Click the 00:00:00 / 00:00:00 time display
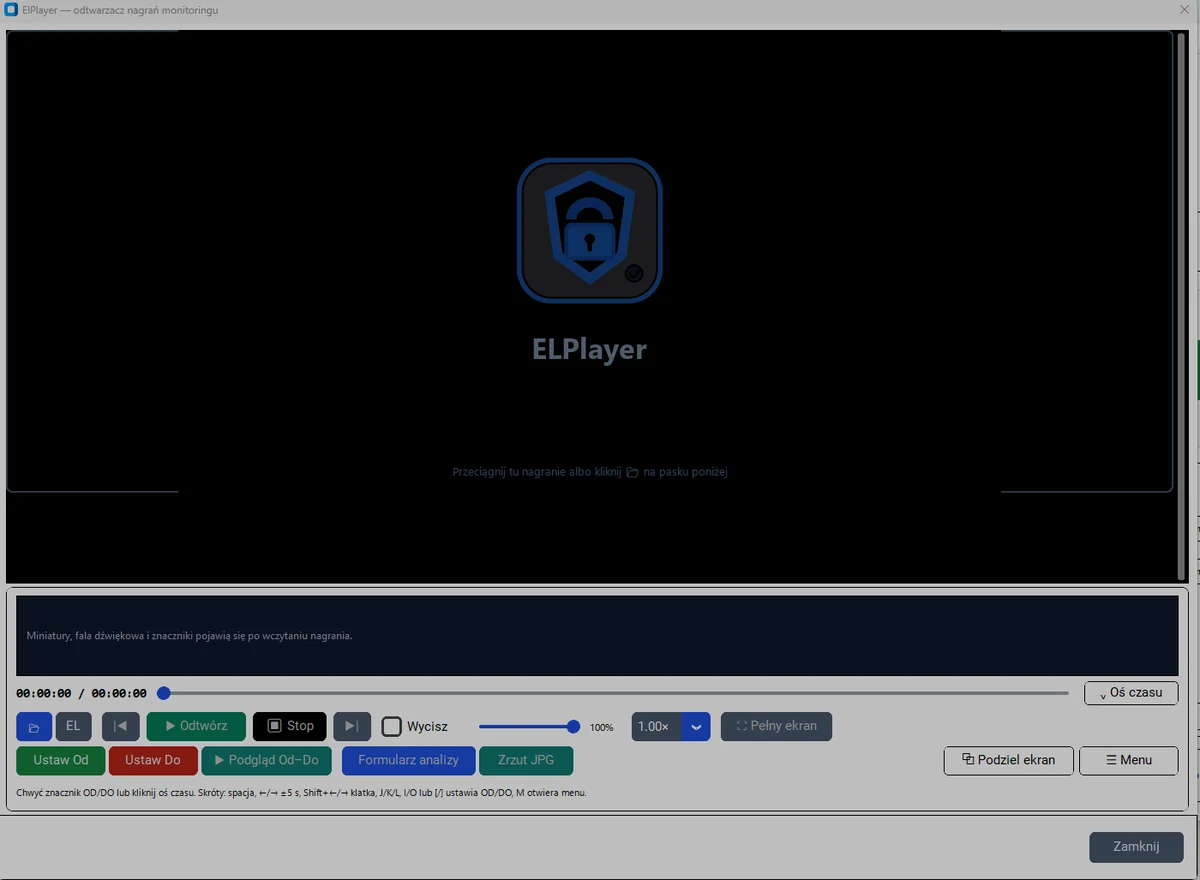The image size is (1200, 880). pyautogui.click(x=81, y=693)
